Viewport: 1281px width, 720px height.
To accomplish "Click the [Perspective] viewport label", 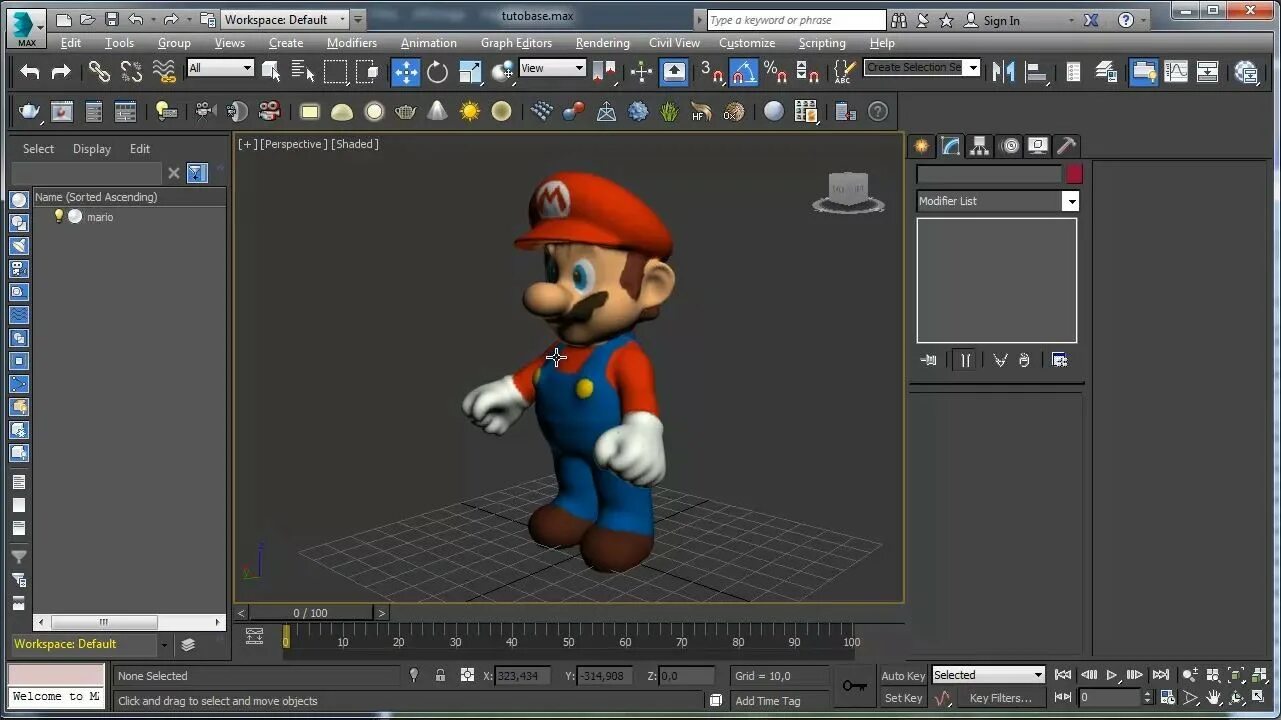I will [294, 144].
